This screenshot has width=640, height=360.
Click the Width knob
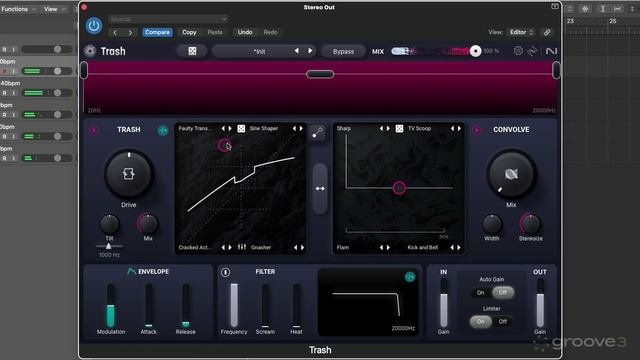(492, 224)
